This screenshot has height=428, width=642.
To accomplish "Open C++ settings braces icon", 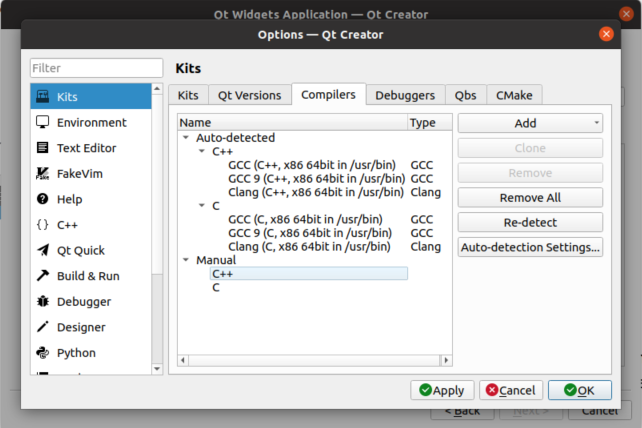I will click(x=43, y=224).
